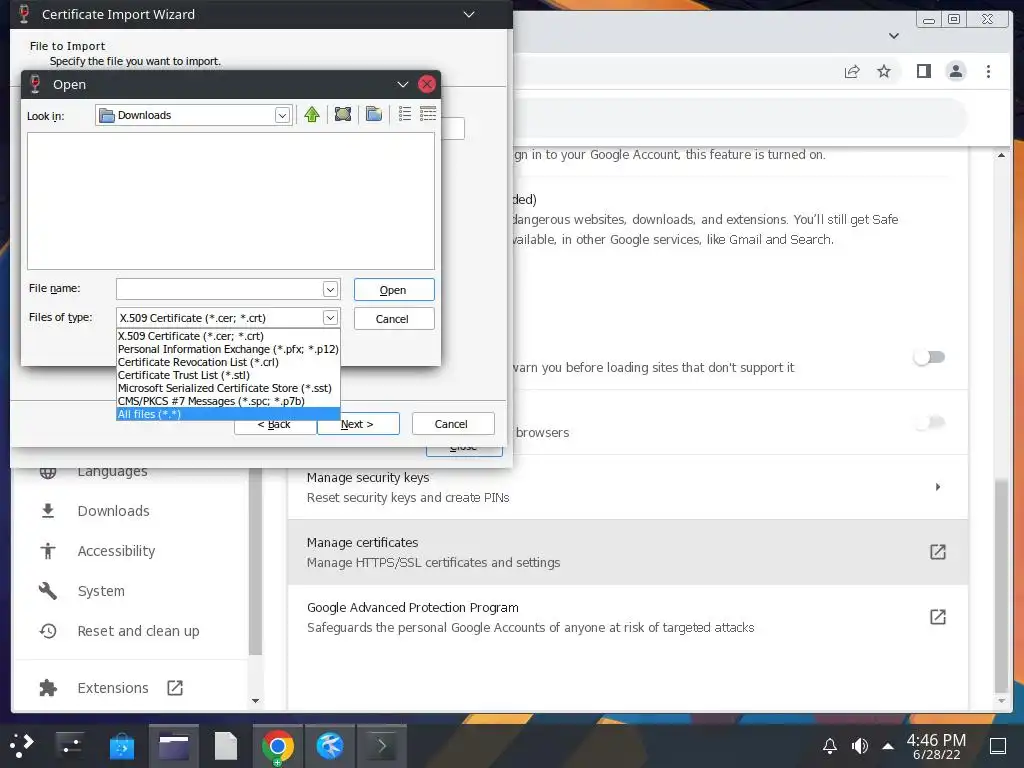Click the System wrench icon
1024x768 pixels.
click(x=48, y=591)
